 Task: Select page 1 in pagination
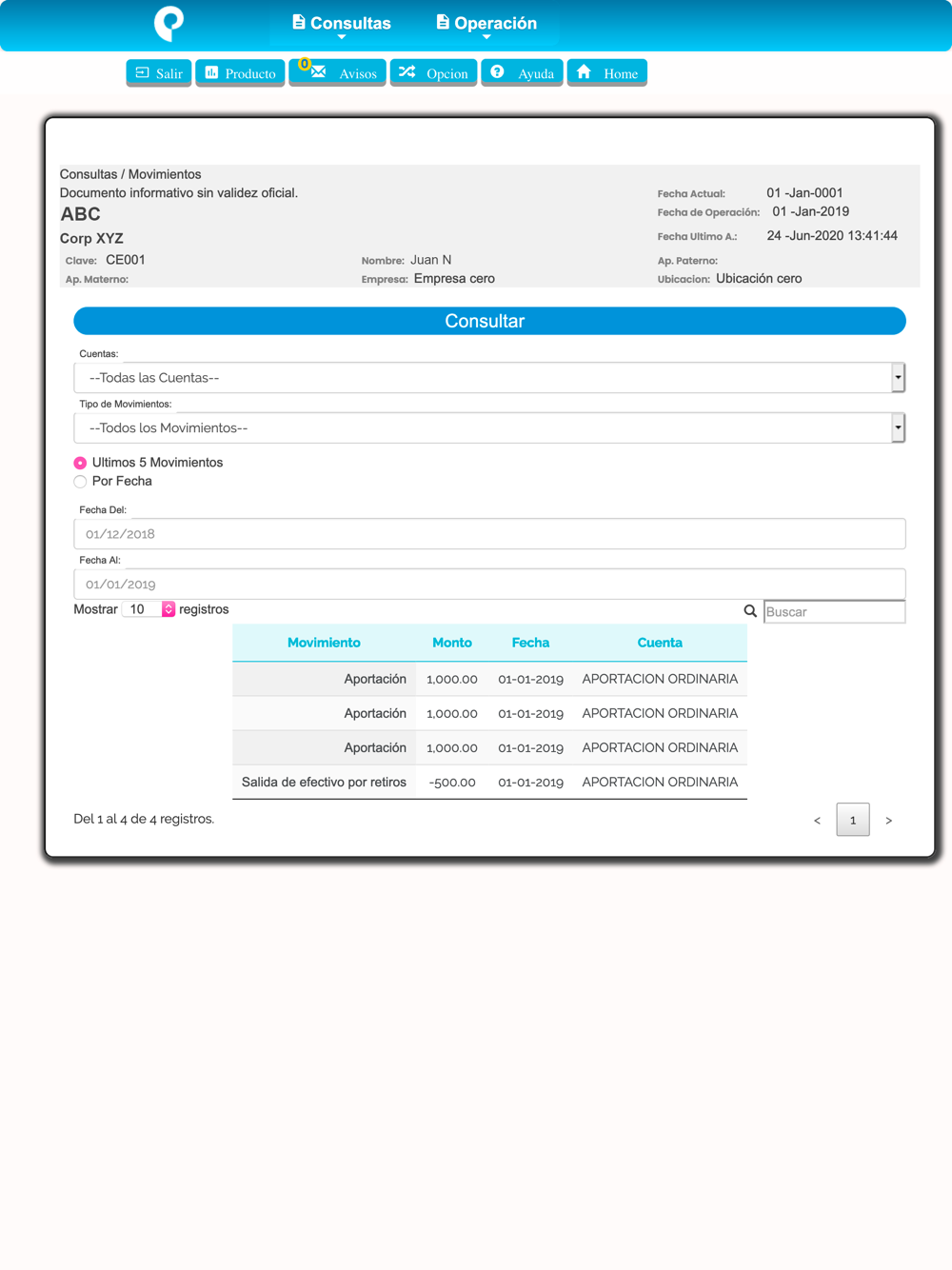[x=853, y=820]
